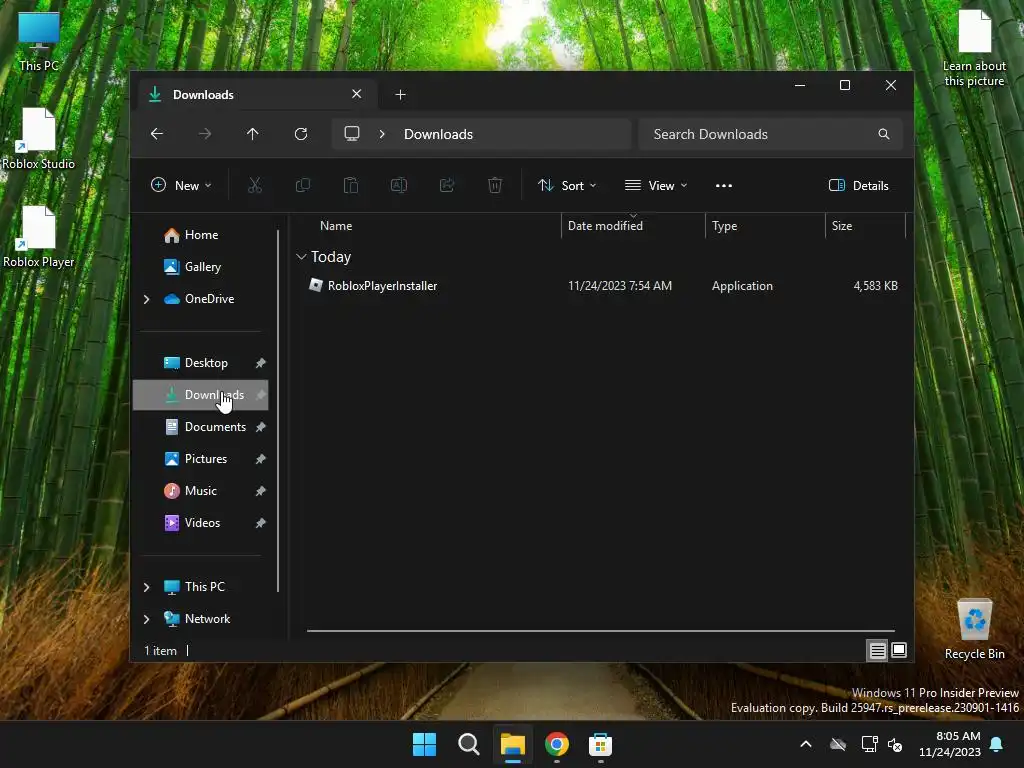Open Music in navigation pane
Viewport: 1024px width, 768px height.
point(200,491)
